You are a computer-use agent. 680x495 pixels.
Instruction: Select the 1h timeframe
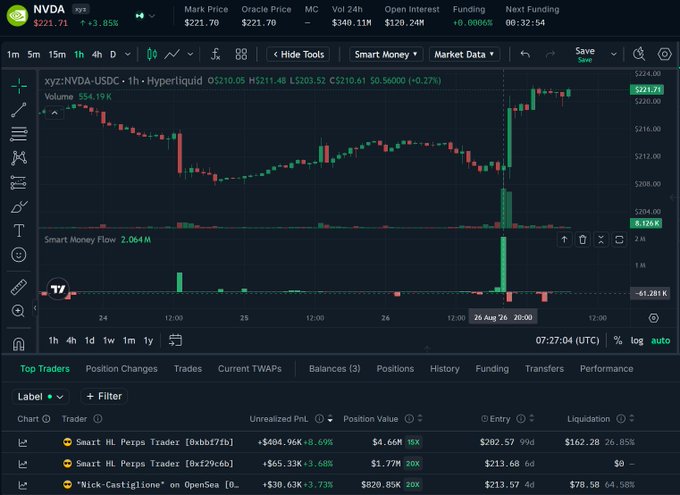point(79,55)
